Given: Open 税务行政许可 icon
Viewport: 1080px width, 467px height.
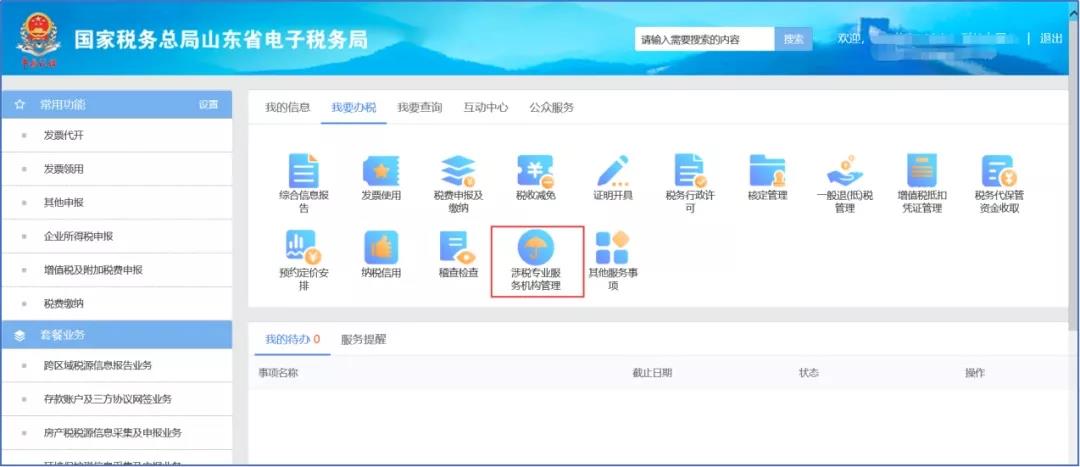Looking at the screenshot, I should coord(690,171).
